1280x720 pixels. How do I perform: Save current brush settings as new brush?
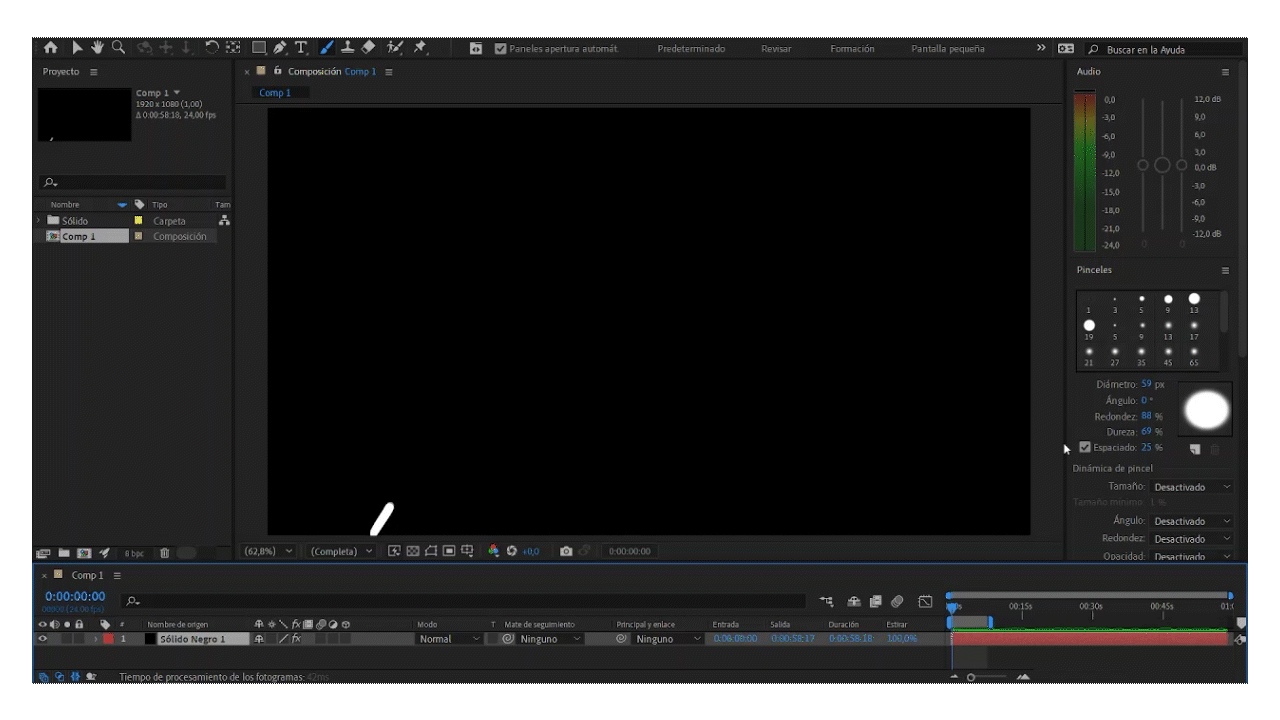[x=1195, y=450]
